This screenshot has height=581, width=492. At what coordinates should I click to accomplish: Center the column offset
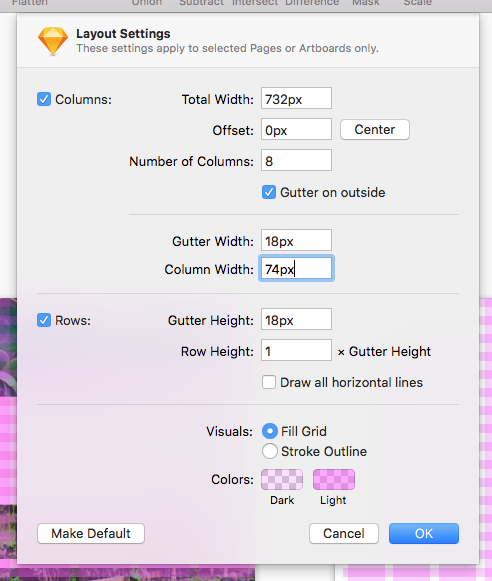click(x=375, y=130)
